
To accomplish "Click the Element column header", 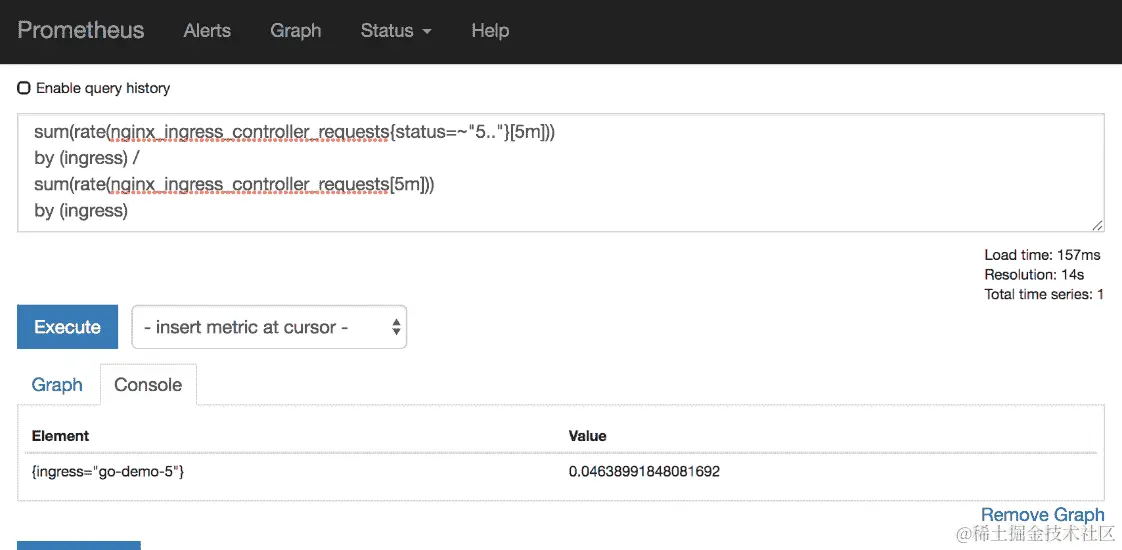I will [x=60, y=436].
